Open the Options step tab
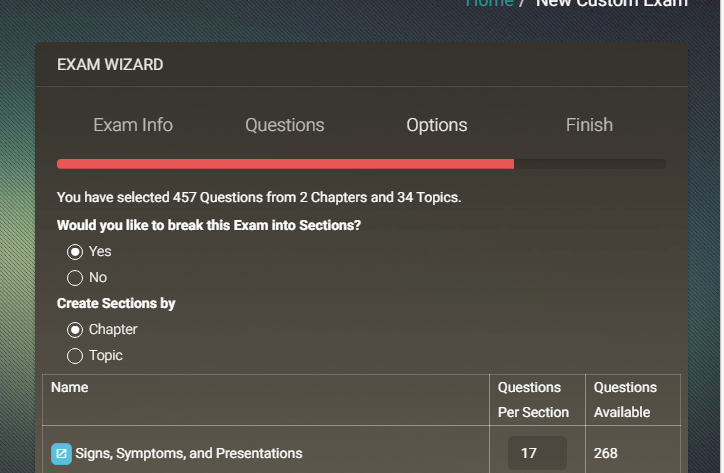724x473 pixels. click(437, 125)
